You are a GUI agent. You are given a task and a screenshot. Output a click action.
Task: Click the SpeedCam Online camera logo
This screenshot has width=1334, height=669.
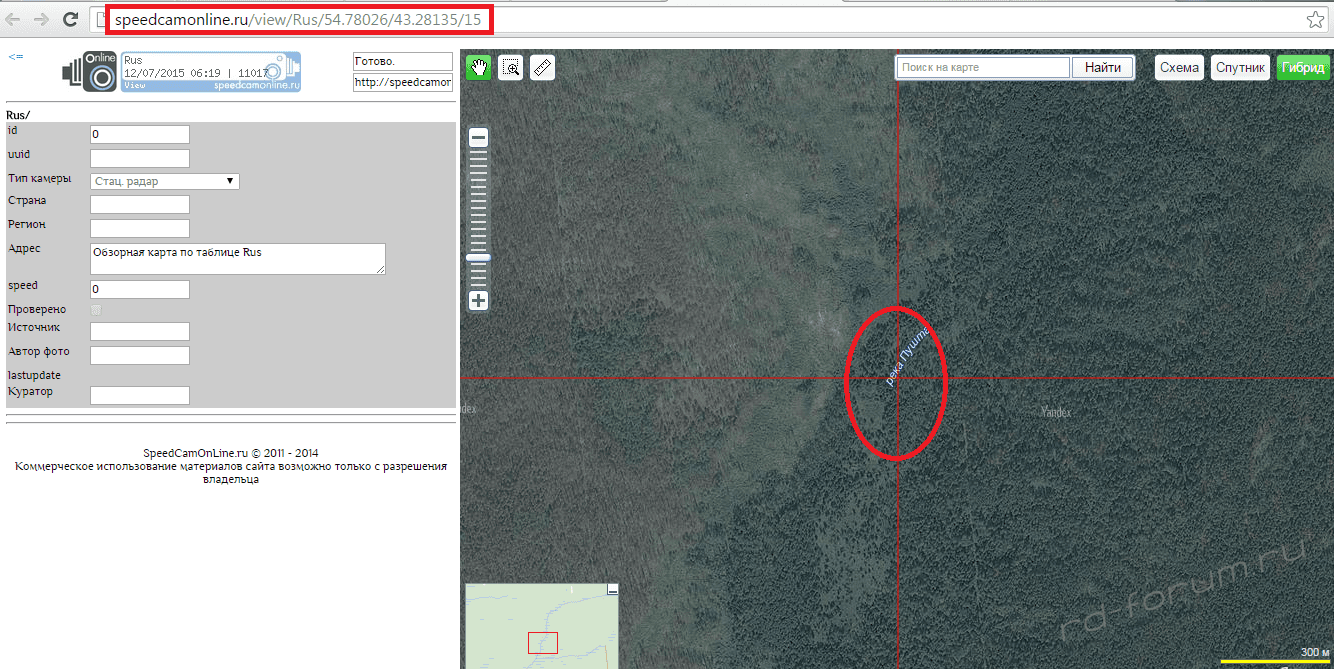coord(90,73)
